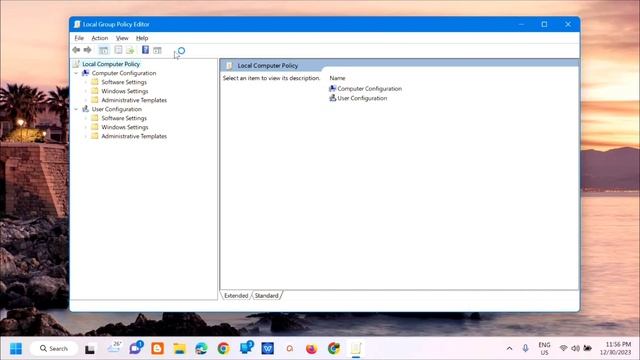The height and width of the screenshot is (360, 640).
Task: Switch to the Standard tab
Action: (267, 296)
